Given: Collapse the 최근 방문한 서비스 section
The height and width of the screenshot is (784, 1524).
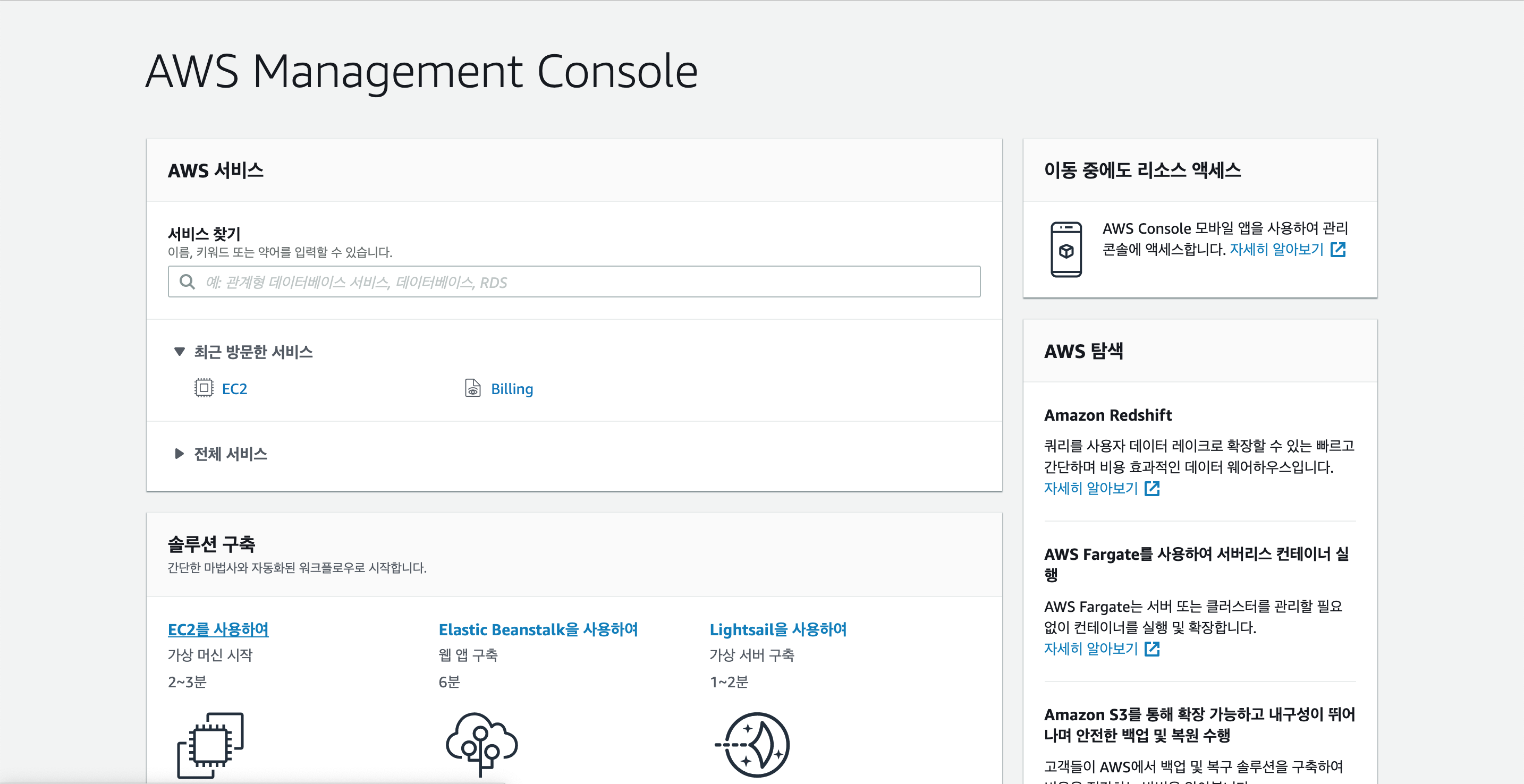Looking at the screenshot, I should point(179,352).
